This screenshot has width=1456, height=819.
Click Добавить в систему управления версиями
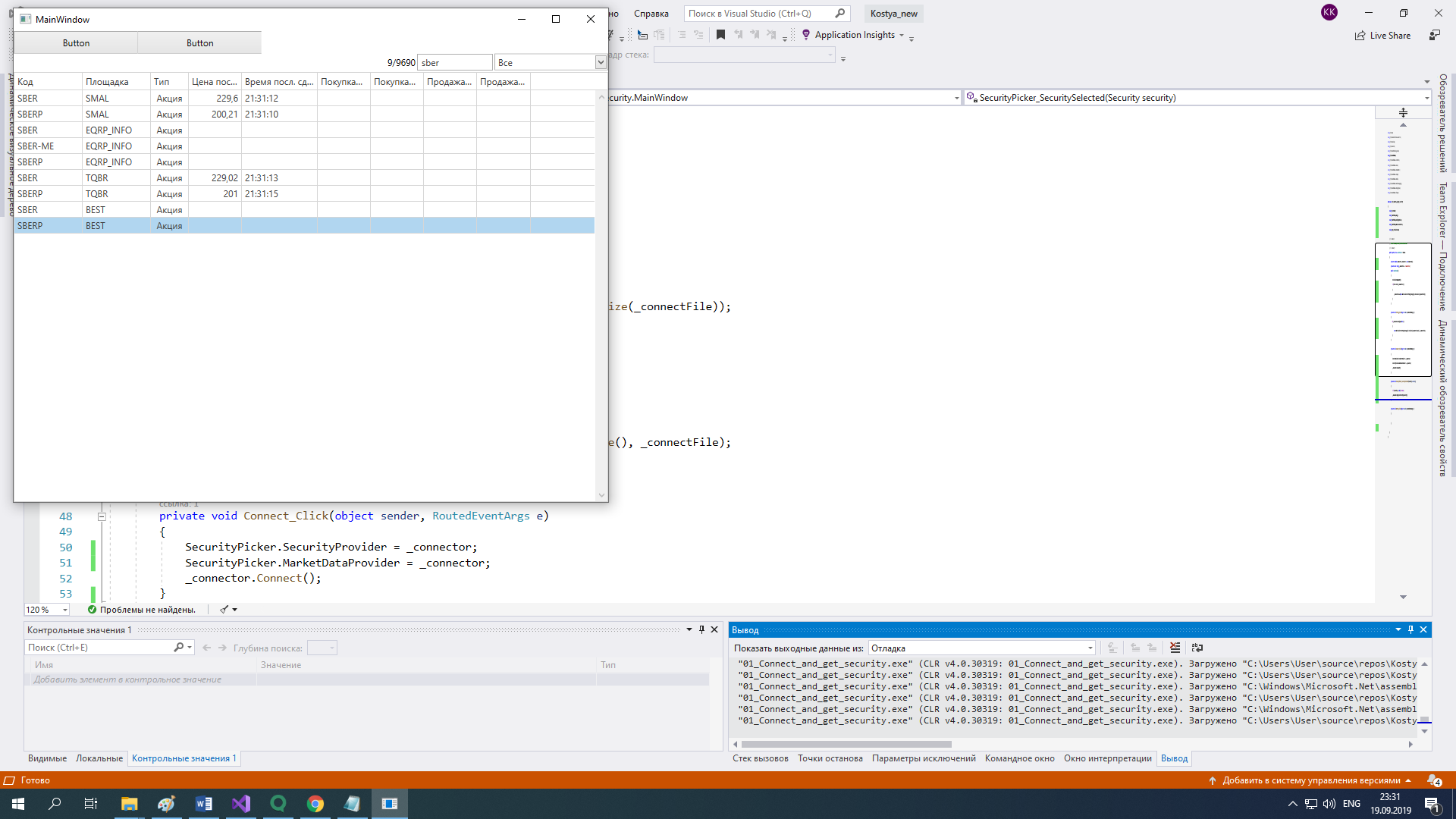(x=1310, y=780)
